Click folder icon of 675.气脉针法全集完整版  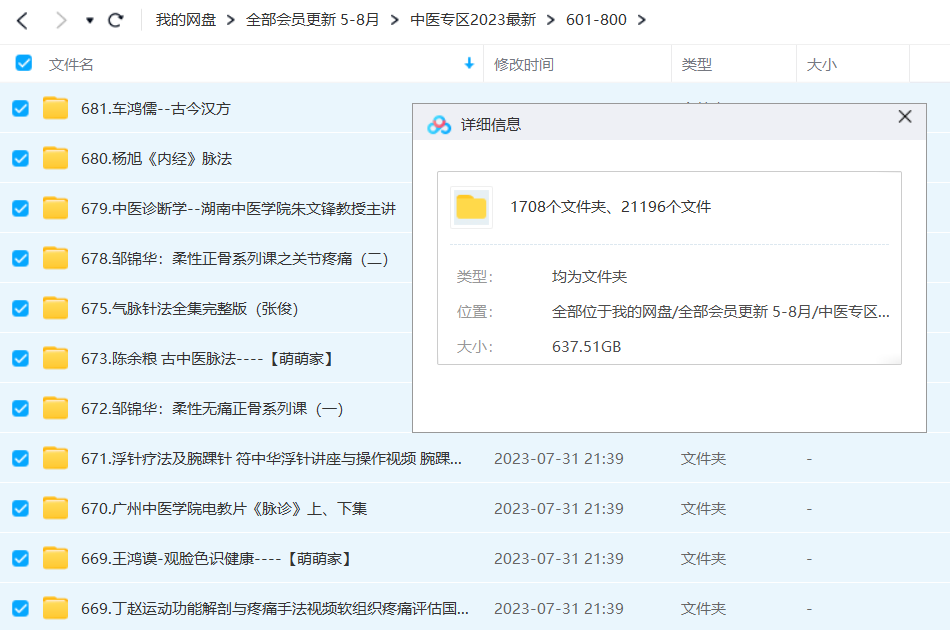click(56, 308)
